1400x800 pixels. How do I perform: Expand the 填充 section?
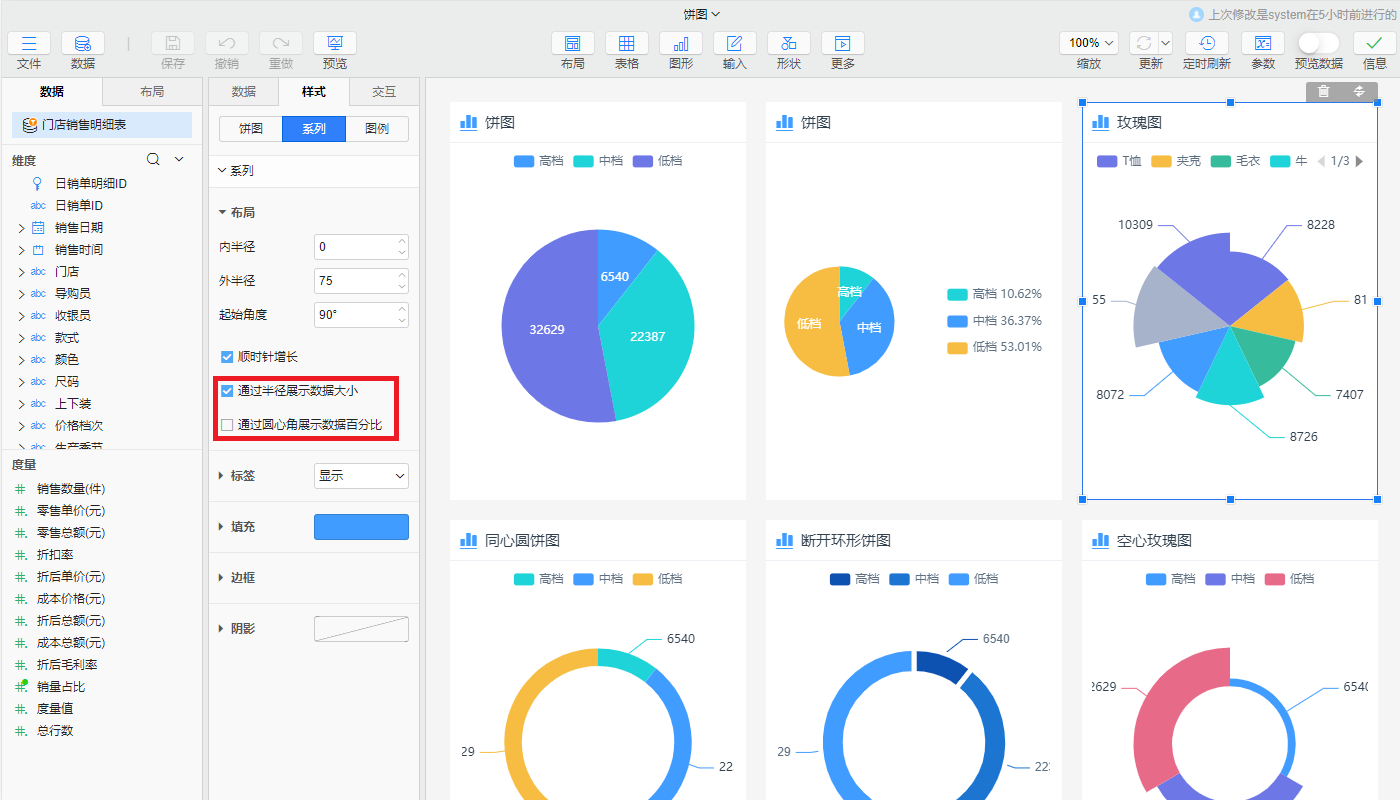pyautogui.click(x=222, y=527)
